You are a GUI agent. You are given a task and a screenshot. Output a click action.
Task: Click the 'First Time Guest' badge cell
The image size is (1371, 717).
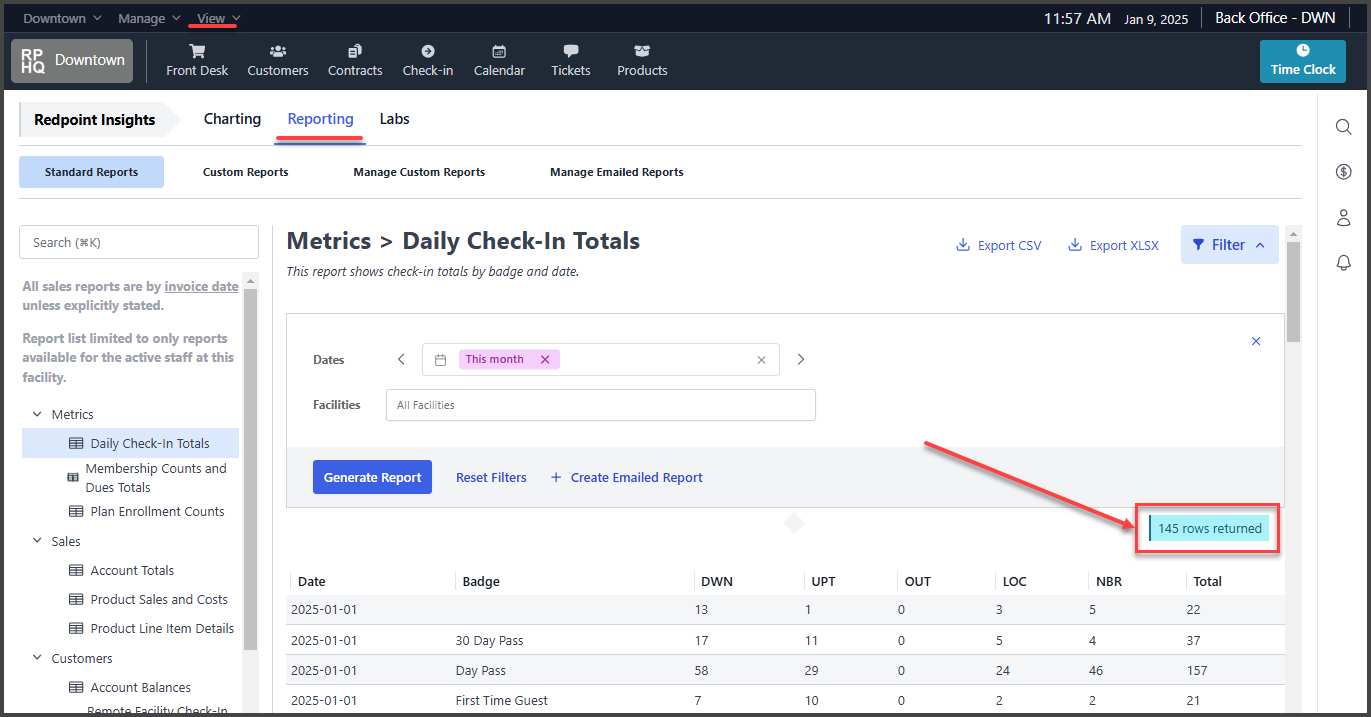tap(501, 700)
